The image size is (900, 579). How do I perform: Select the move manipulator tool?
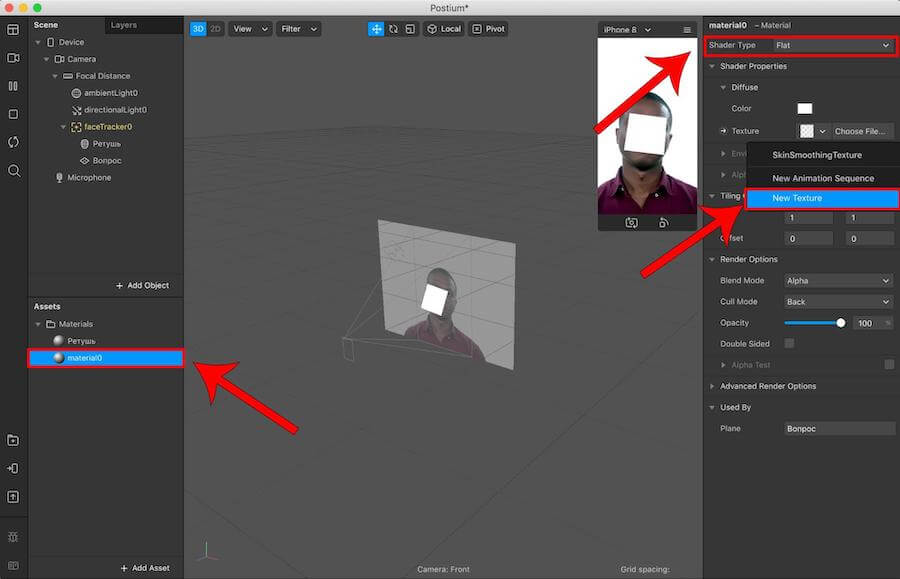point(377,29)
